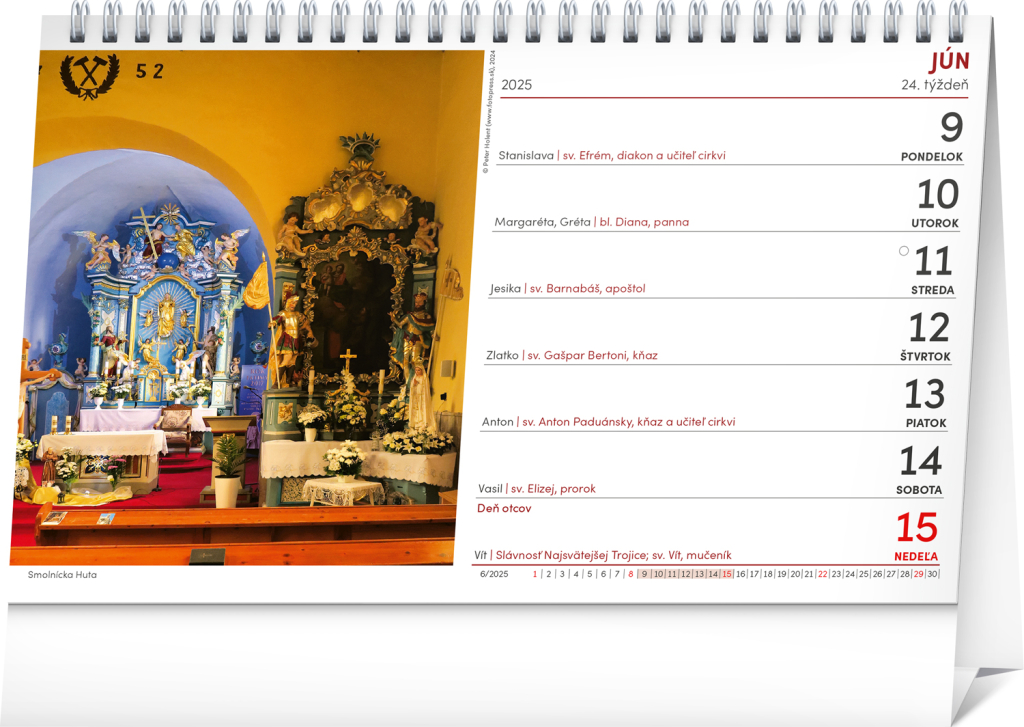This screenshot has width=1024, height=727.
Task: Select day 22 in the mini calendar strip
Action: click(x=822, y=574)
